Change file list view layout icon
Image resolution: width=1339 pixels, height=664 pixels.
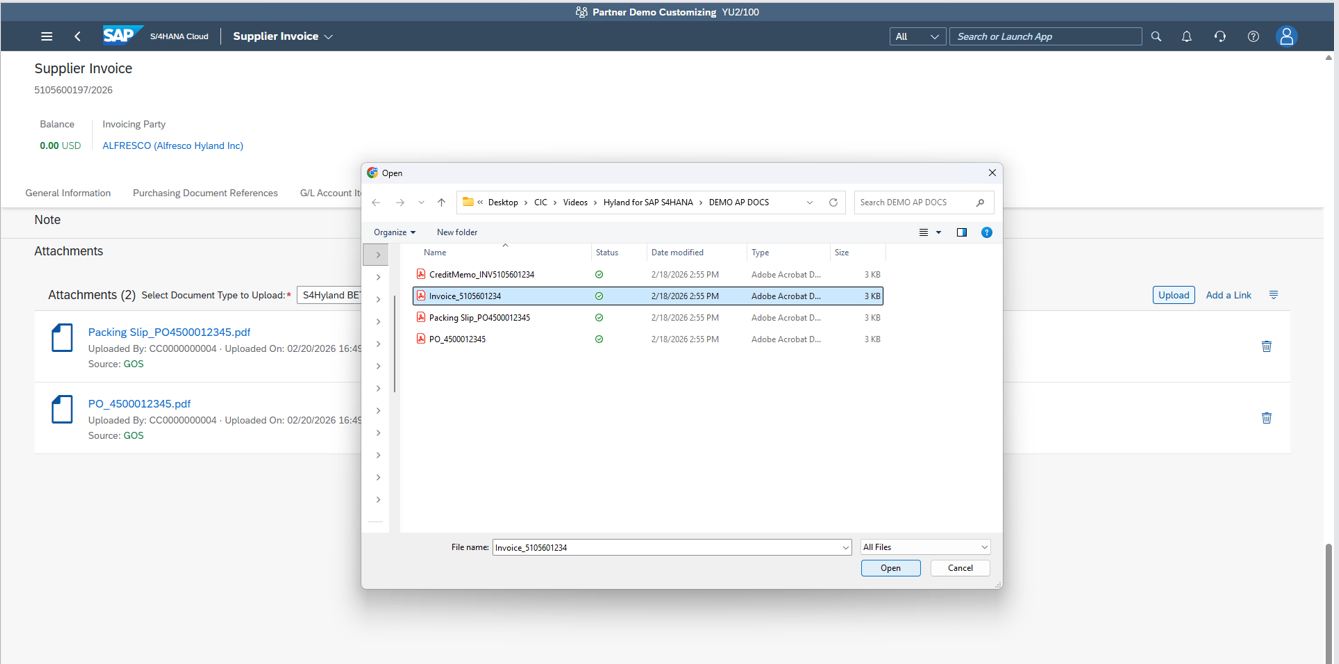coord(924,232)
